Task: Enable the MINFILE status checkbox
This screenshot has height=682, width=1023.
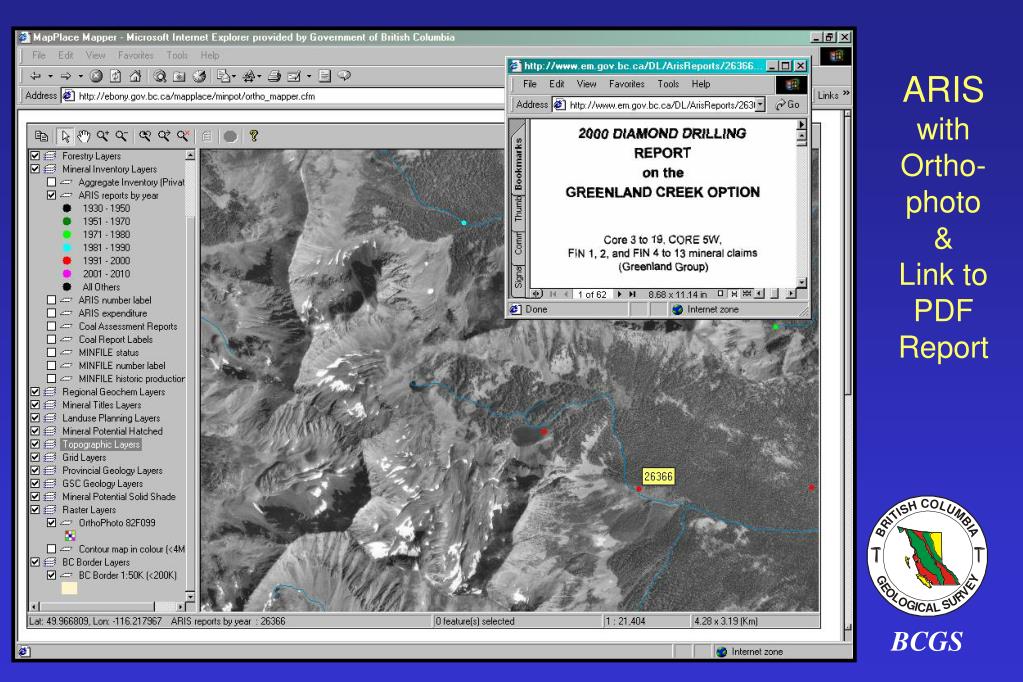Action: point(52,352)
